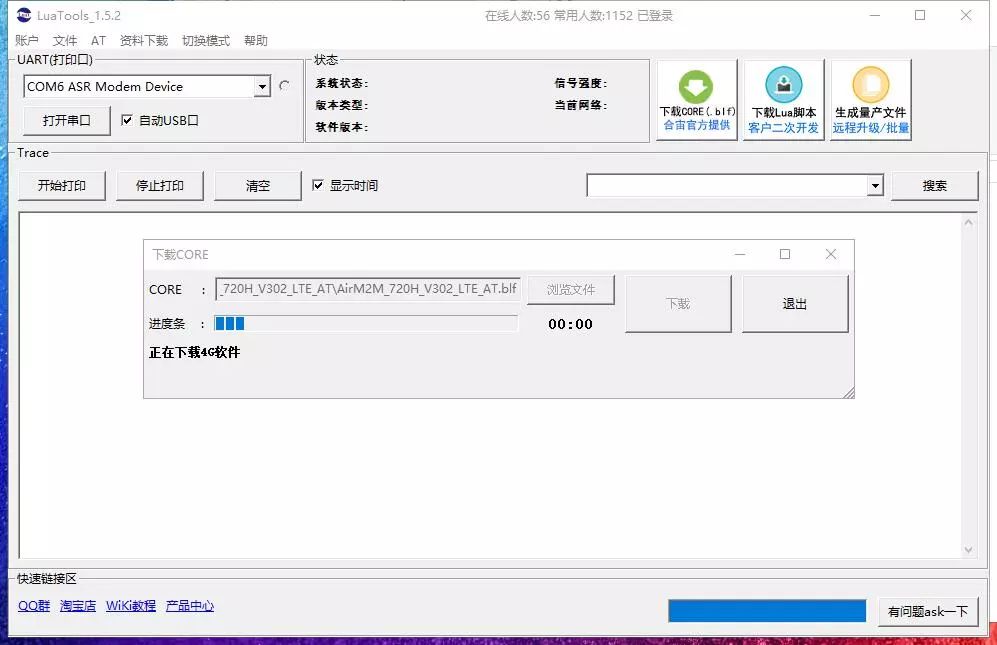The width and height of the screenshot is (997, 645).
Task: Click the CORE file path input field
Action: (368, 289)
